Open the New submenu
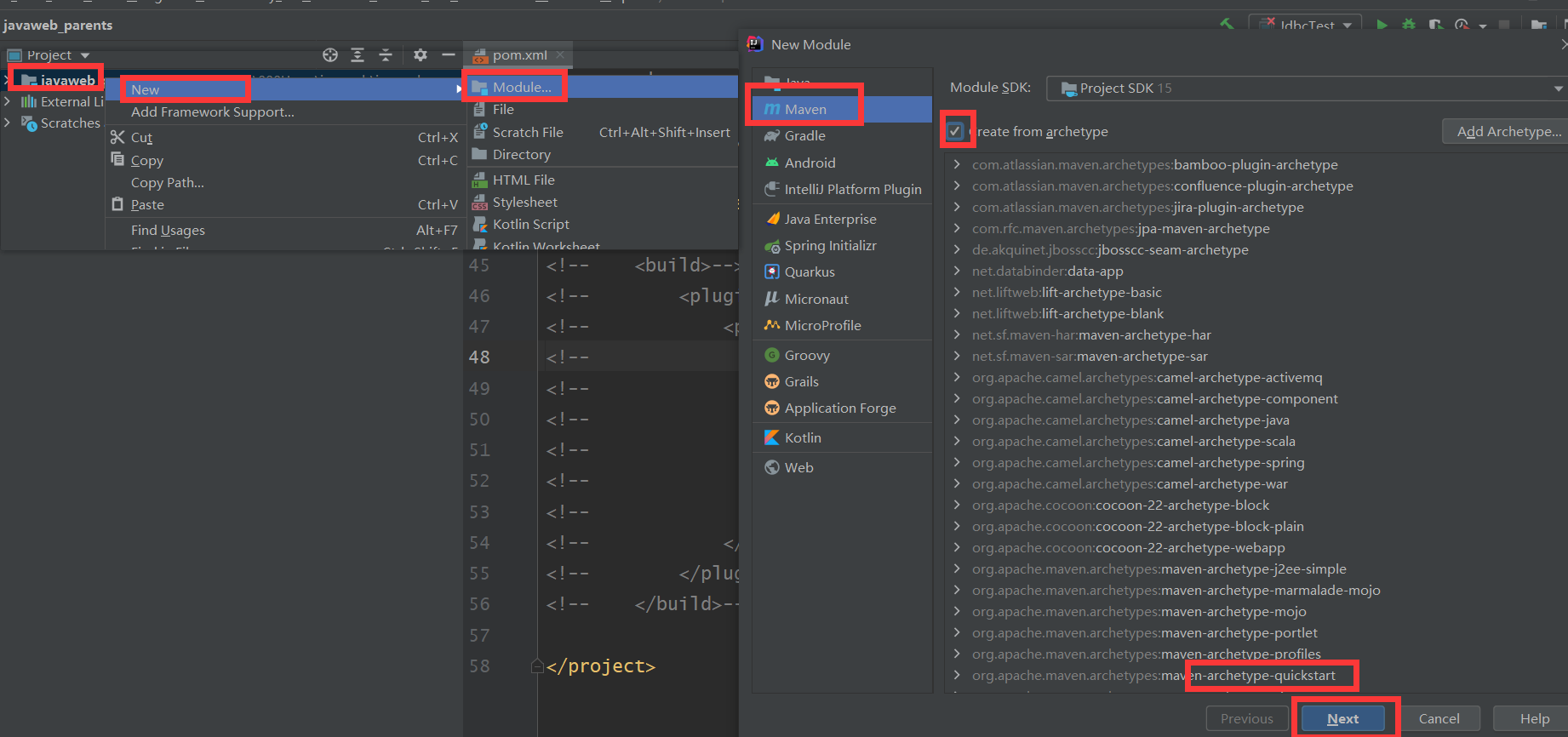The image size is (1568, 737). click(284, 89)
